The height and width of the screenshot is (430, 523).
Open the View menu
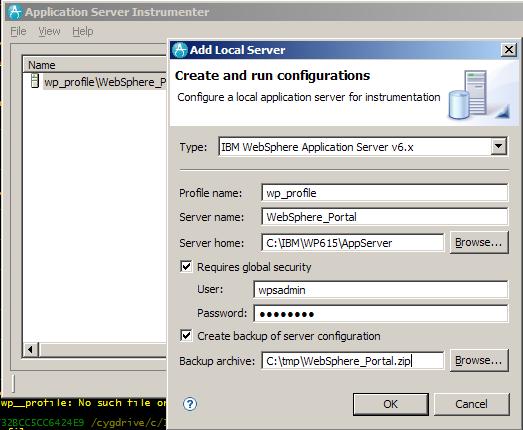[49, 31]
